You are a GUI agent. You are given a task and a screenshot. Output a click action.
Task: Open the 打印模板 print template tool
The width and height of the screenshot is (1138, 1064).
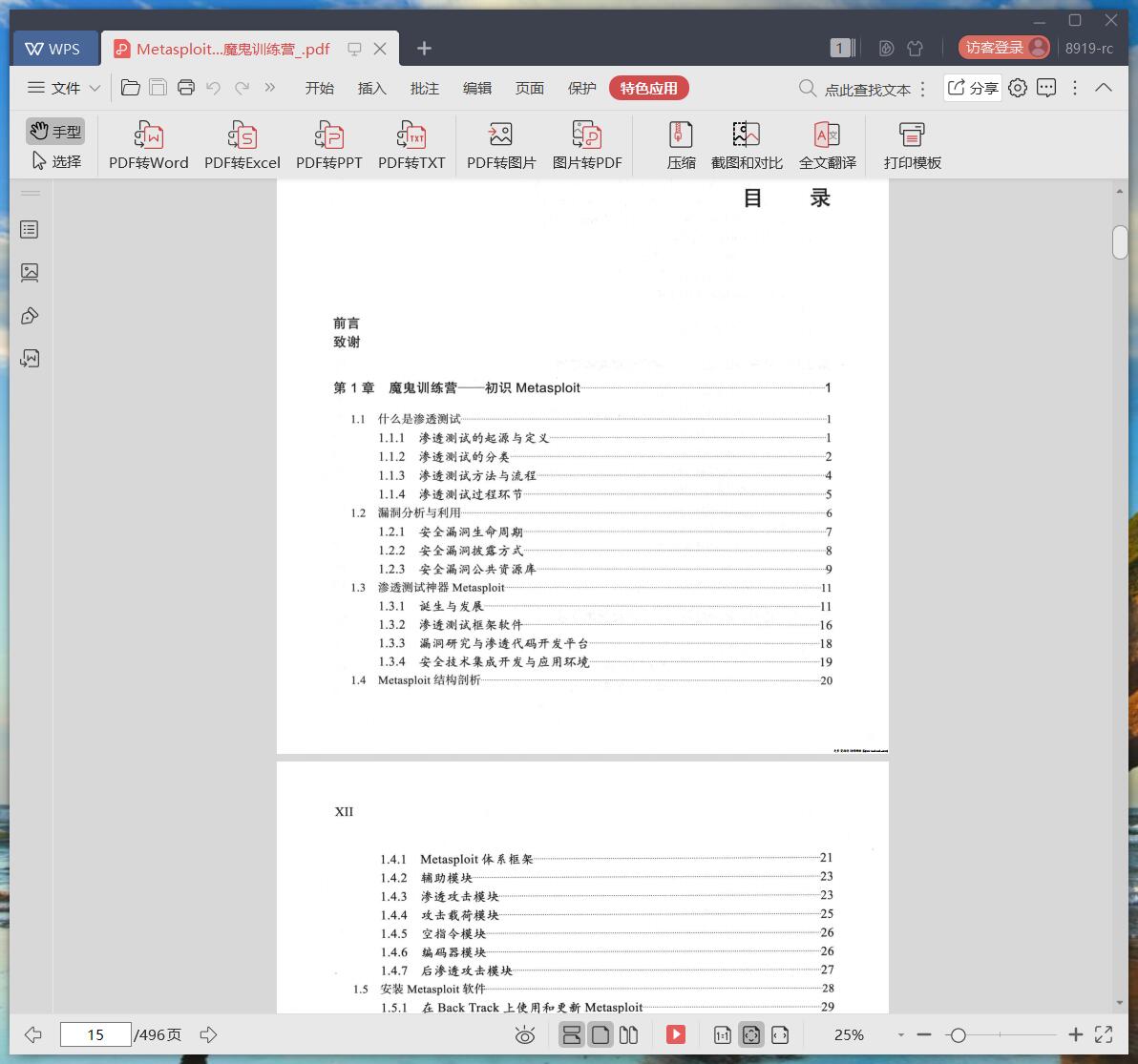tap(913, 145)
